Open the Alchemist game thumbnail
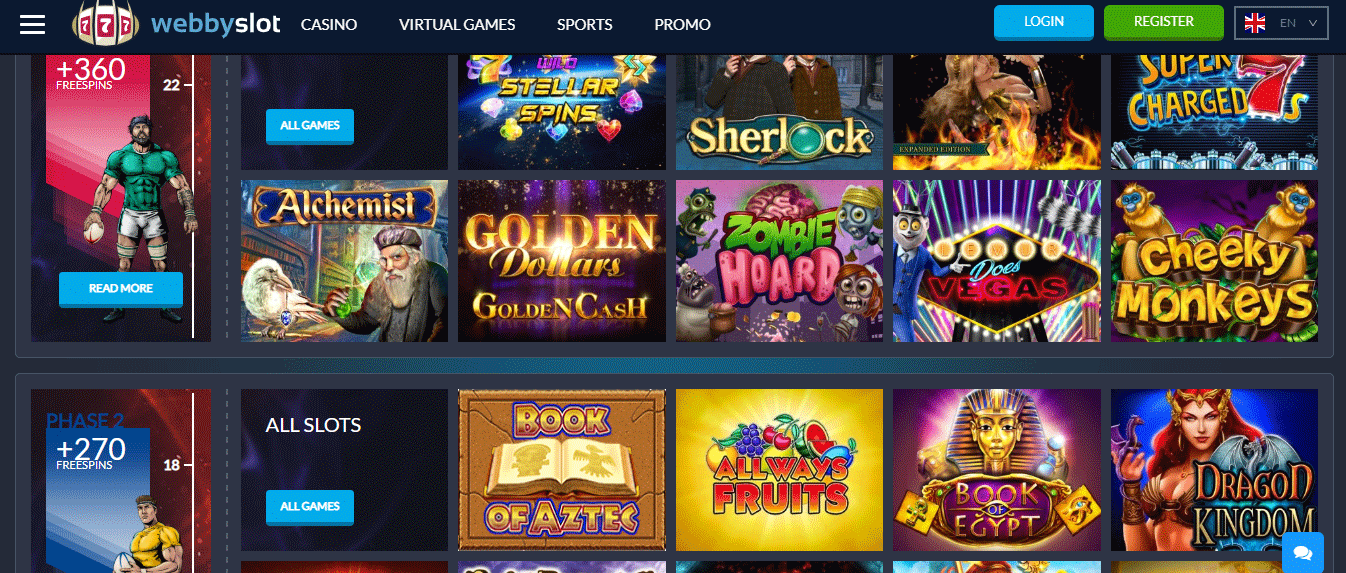The height and width of the screenshot is (573, 1346). coord(344,261)
